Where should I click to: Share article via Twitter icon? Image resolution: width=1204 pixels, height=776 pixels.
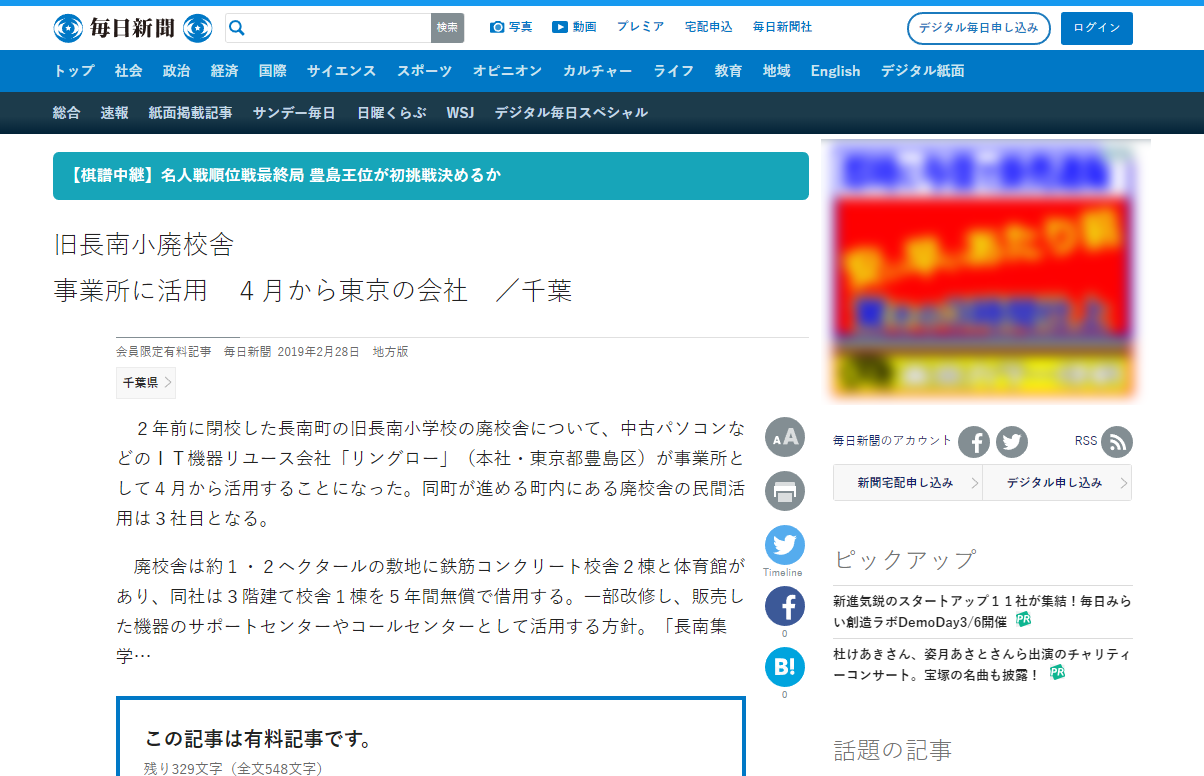point(784,545)
